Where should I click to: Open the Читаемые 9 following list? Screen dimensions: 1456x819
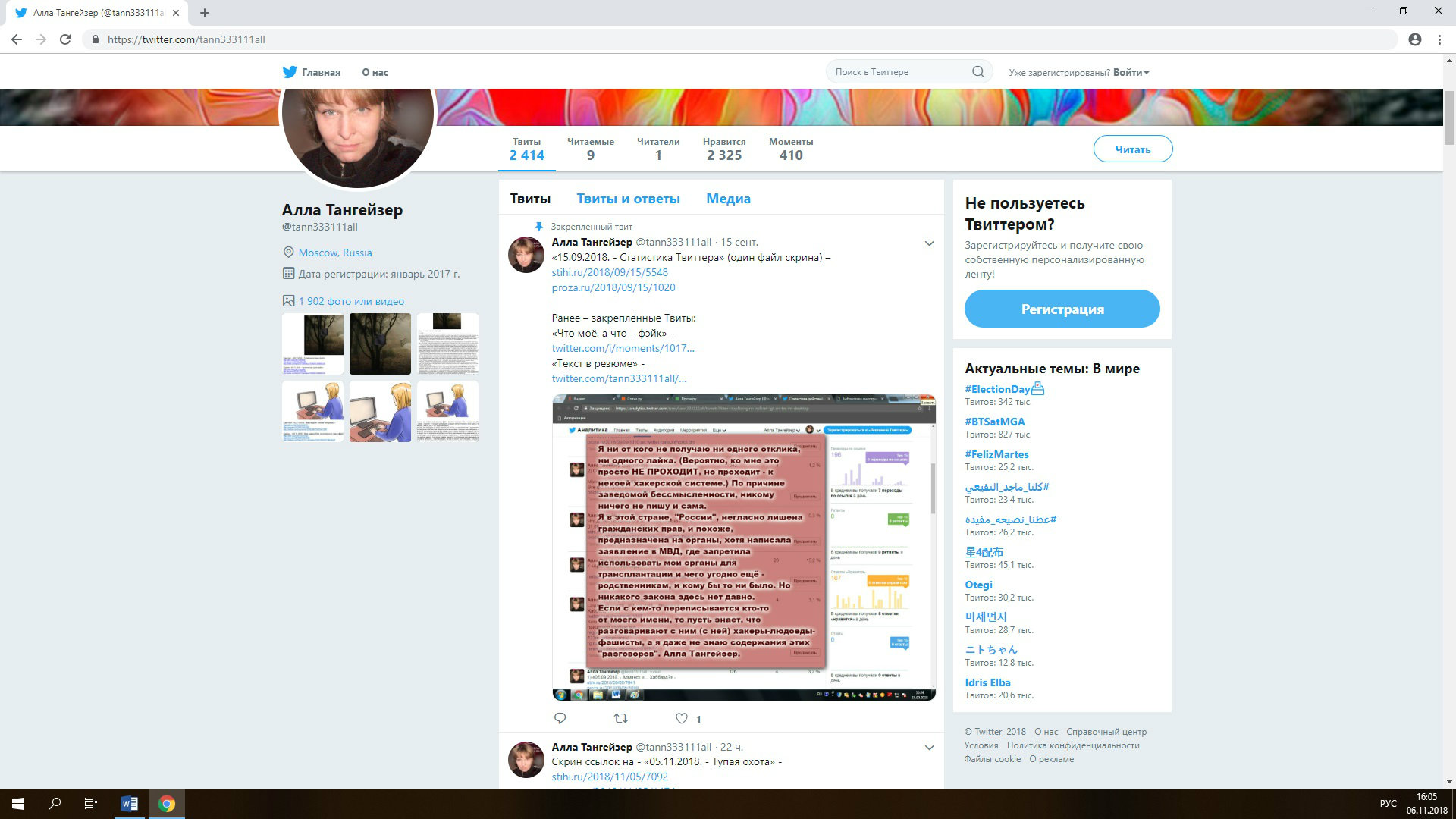(x=591, y=149)
